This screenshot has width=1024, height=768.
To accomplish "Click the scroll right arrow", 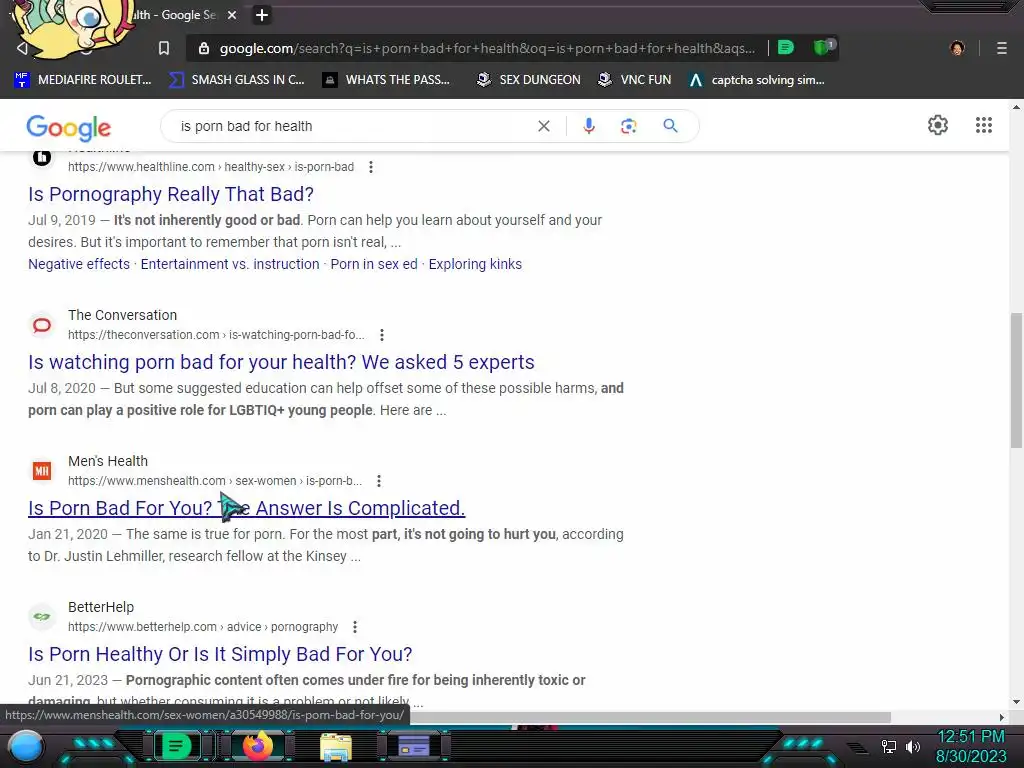I will (x=1002, y=717).
